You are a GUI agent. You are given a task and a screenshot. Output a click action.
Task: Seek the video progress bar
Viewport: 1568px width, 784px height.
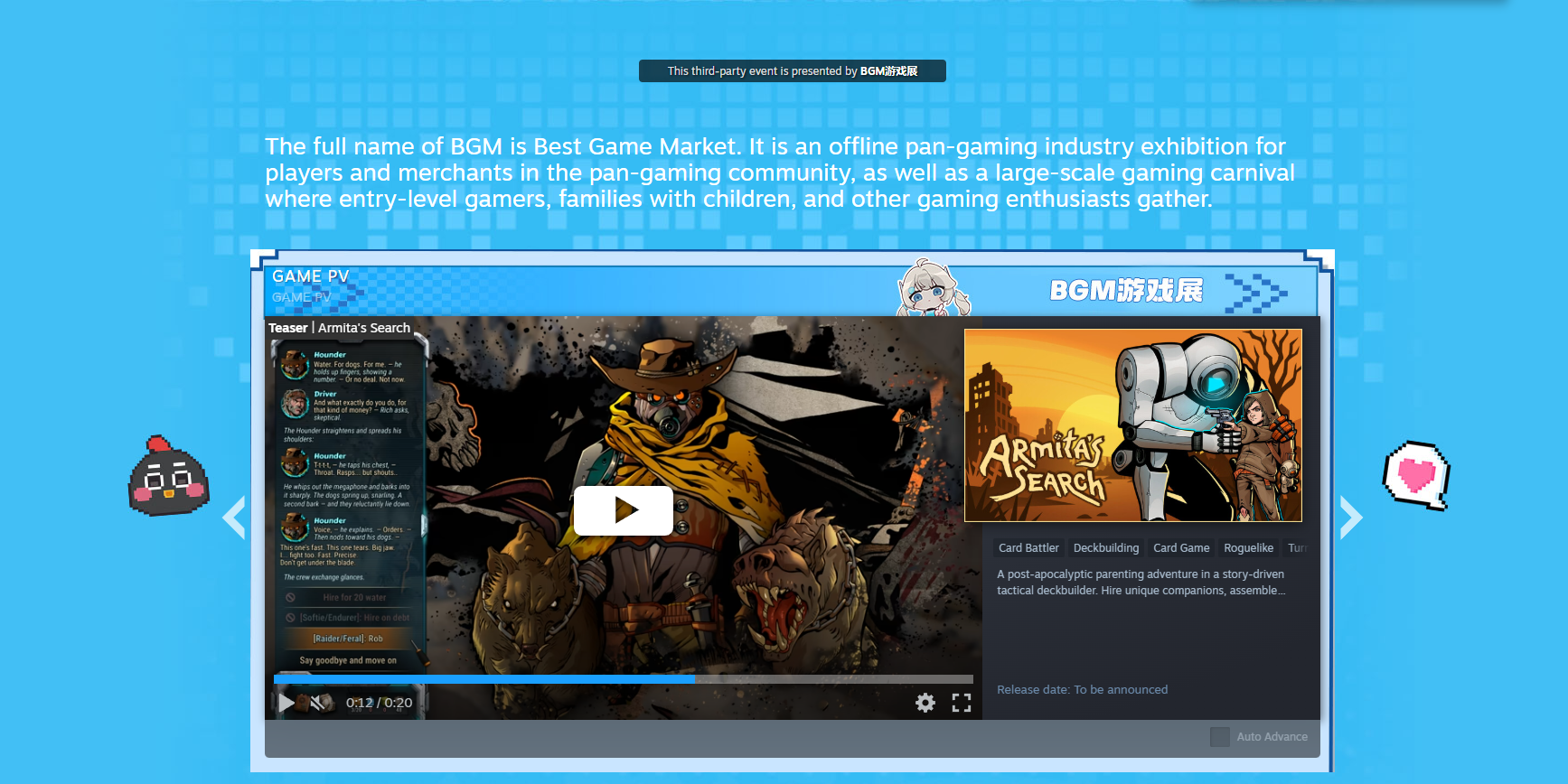pyautogui.click(x=623, y=679)
